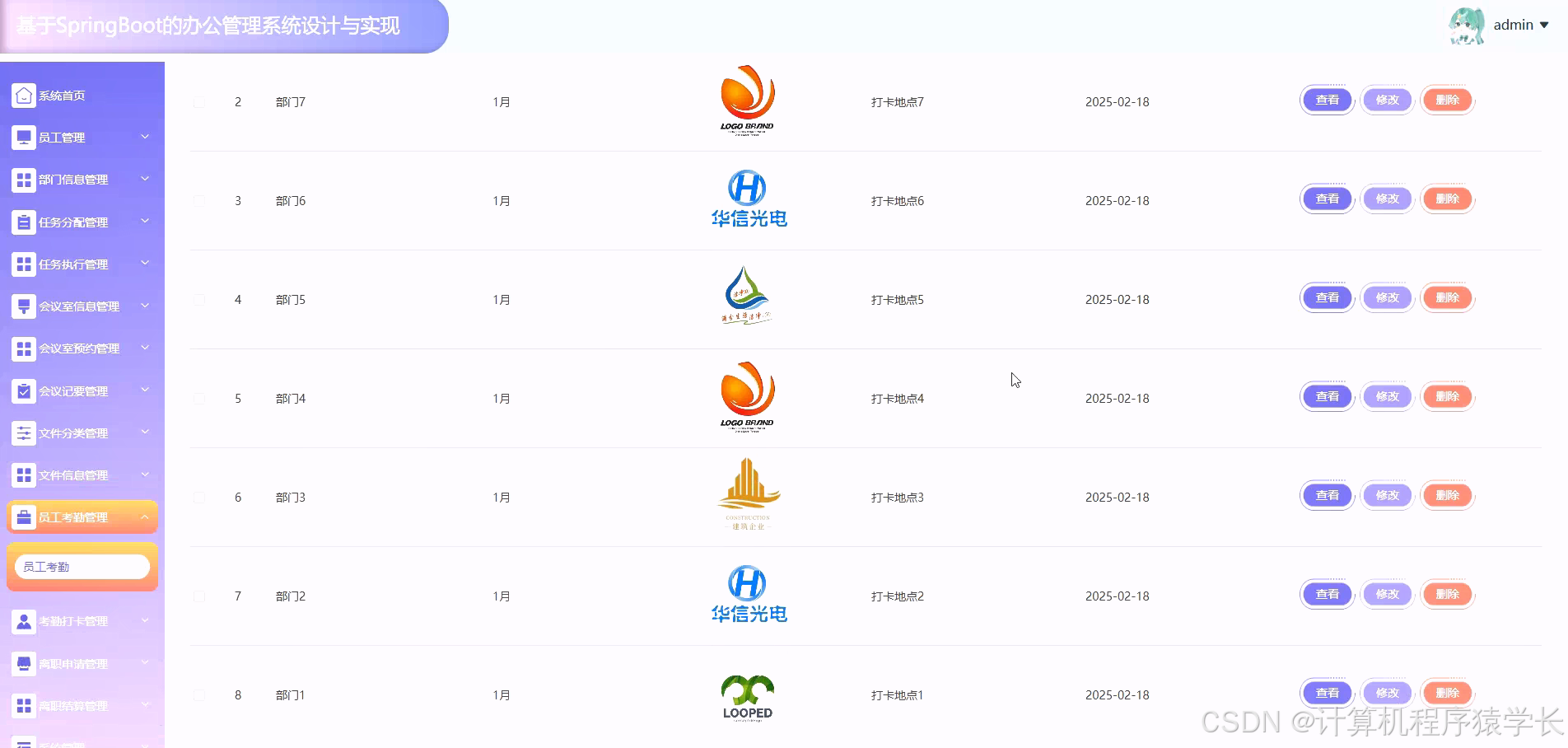Click the person icon for 考勤打卡管理
The width and height of the screenshot is (1568, 748).
coord(24,621)
